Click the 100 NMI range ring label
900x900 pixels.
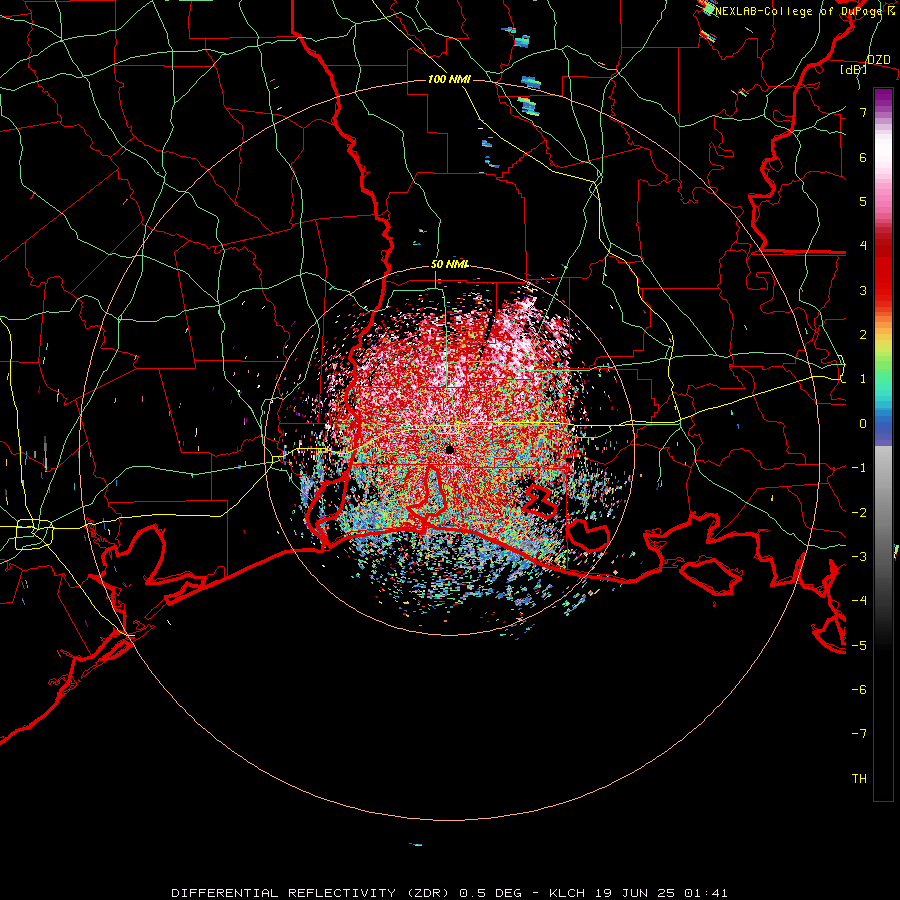tap(449, 79)
